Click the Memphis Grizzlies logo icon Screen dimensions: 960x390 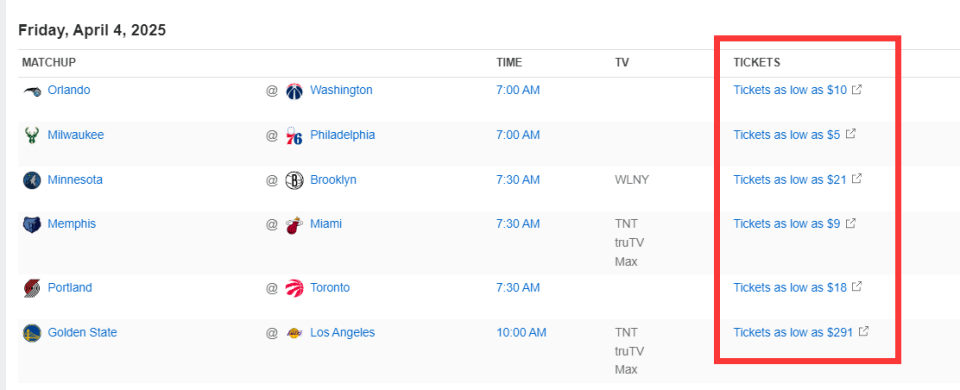pyautogui.click(x=32, y=225)
